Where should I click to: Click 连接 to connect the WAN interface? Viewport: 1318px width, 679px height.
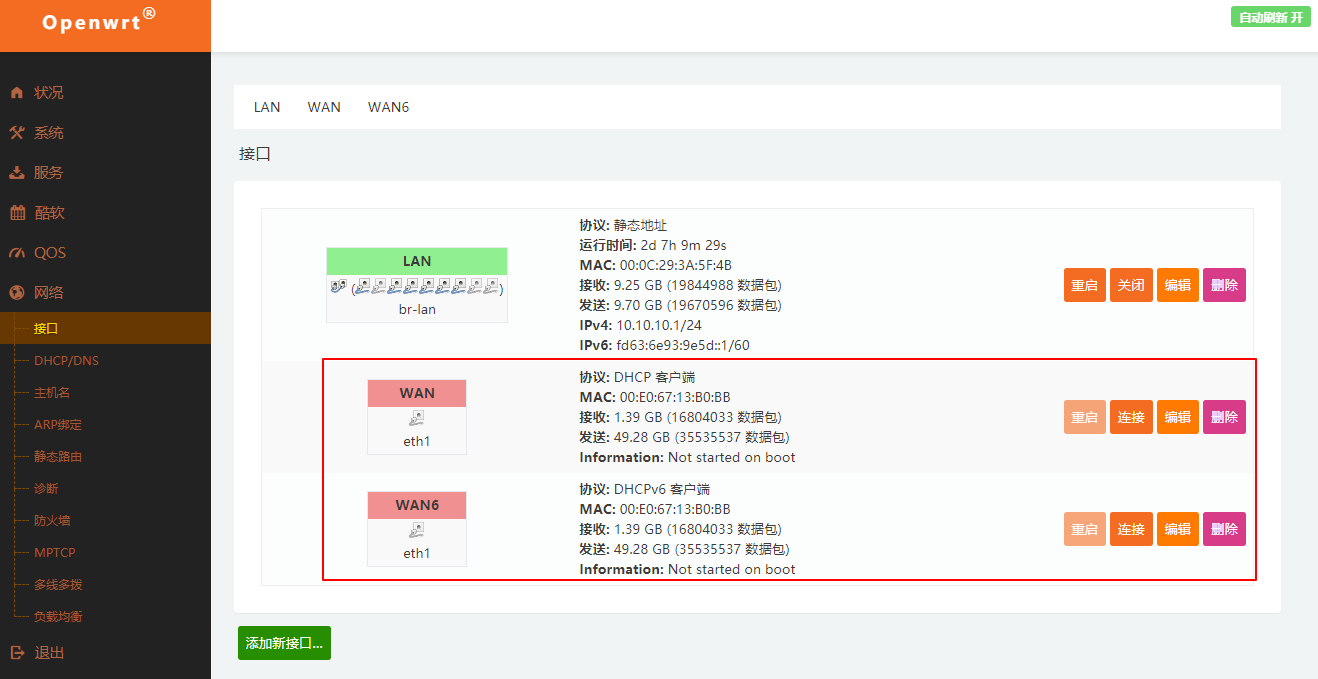pyautogui.click(x=1131, y=416)
